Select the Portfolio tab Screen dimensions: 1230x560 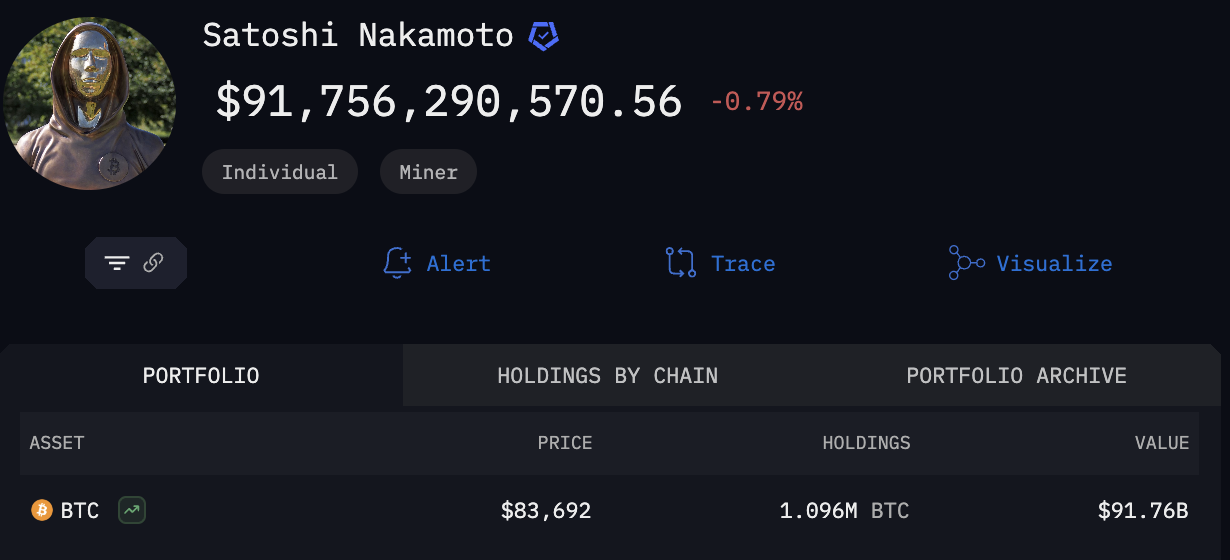(201, 376)
